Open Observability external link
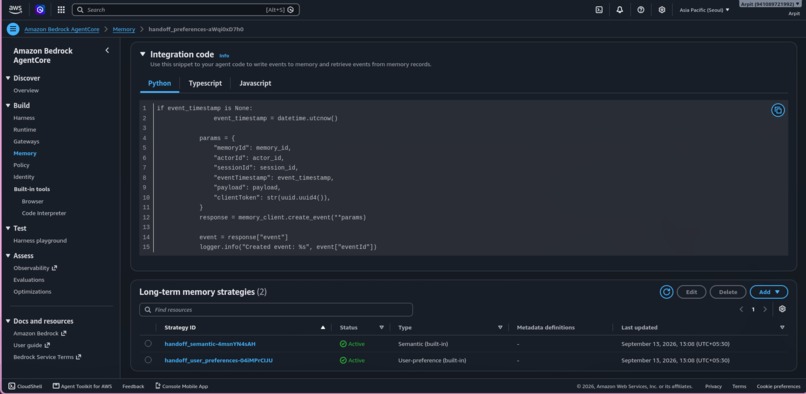Screen dimensions: 806x394 [35, 268]
